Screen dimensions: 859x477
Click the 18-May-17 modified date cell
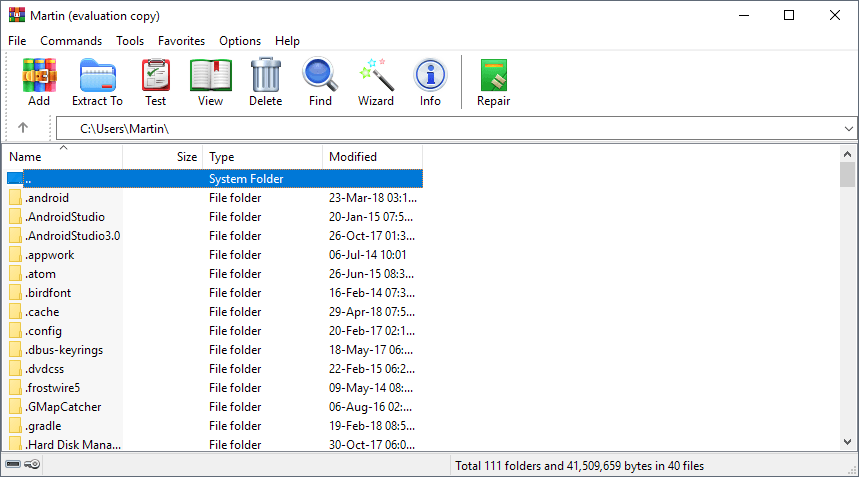coord(371,350)
